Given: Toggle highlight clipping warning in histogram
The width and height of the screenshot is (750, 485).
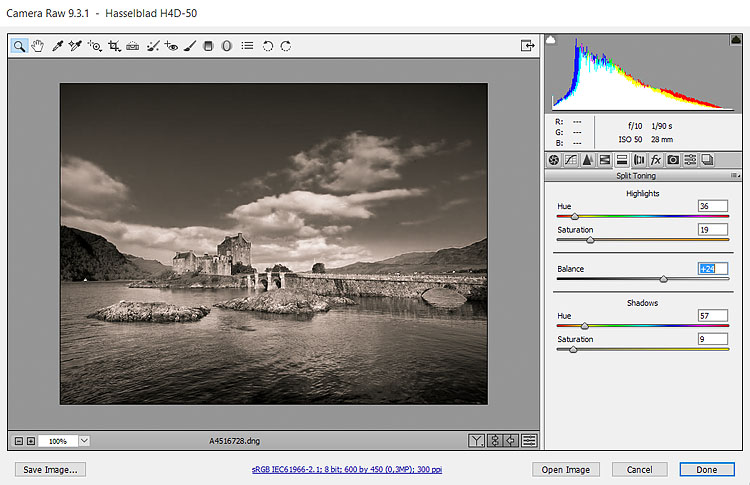Looking at the screenshot, I should [734, 39].
